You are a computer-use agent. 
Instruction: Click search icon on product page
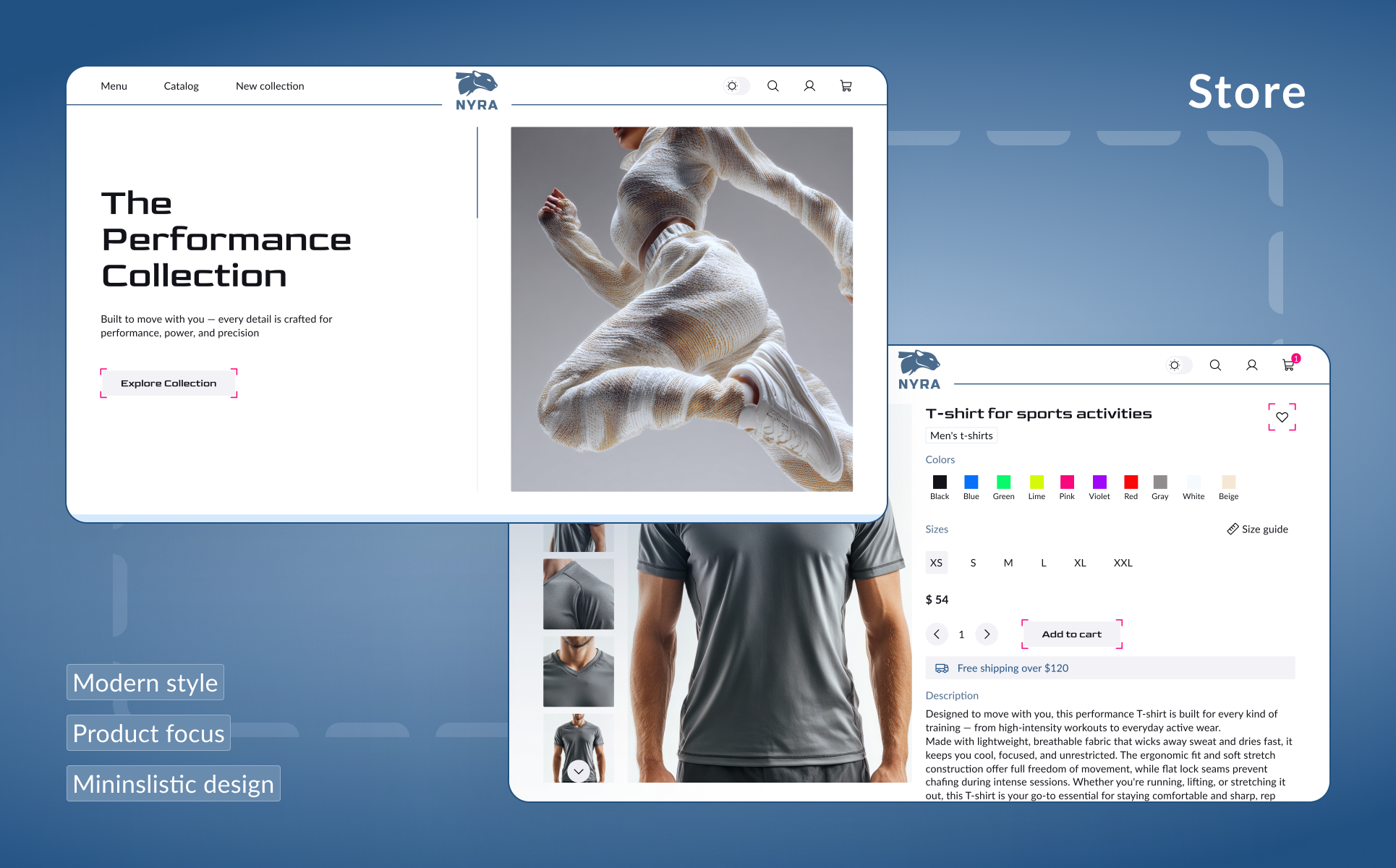pyautogui.click(x=1215, y=365)
